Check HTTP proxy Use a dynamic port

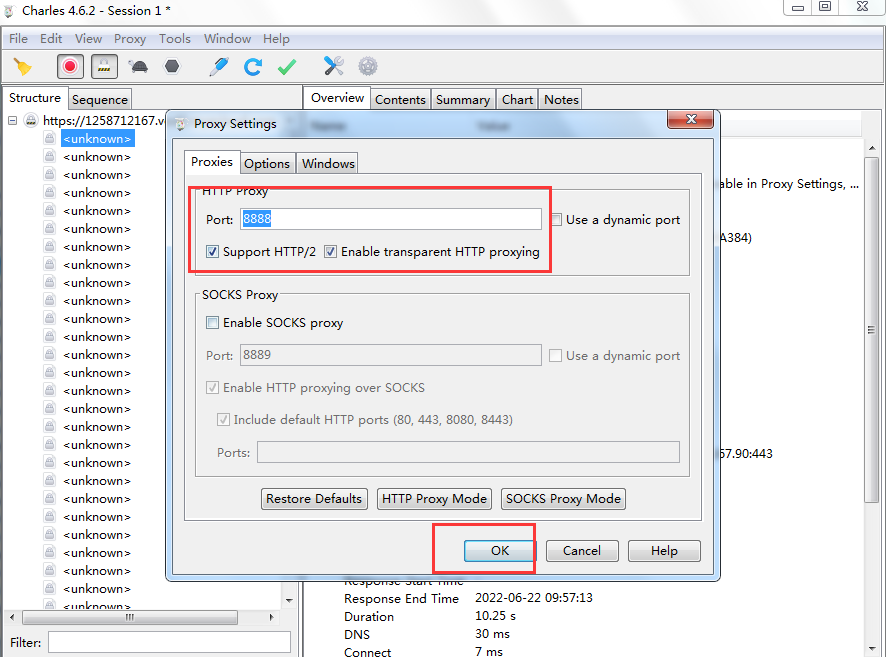click(x=557, y=220)
